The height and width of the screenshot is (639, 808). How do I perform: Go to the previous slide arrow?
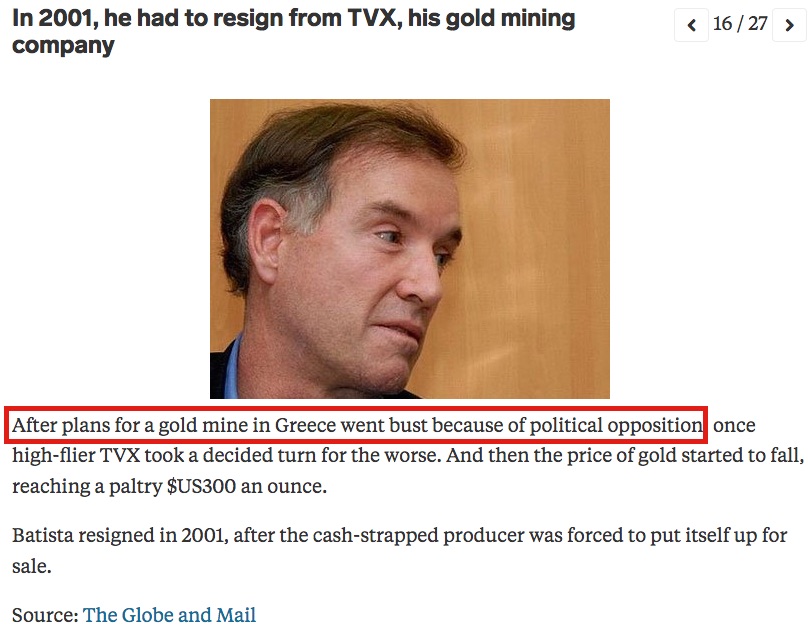click(692, 24)
